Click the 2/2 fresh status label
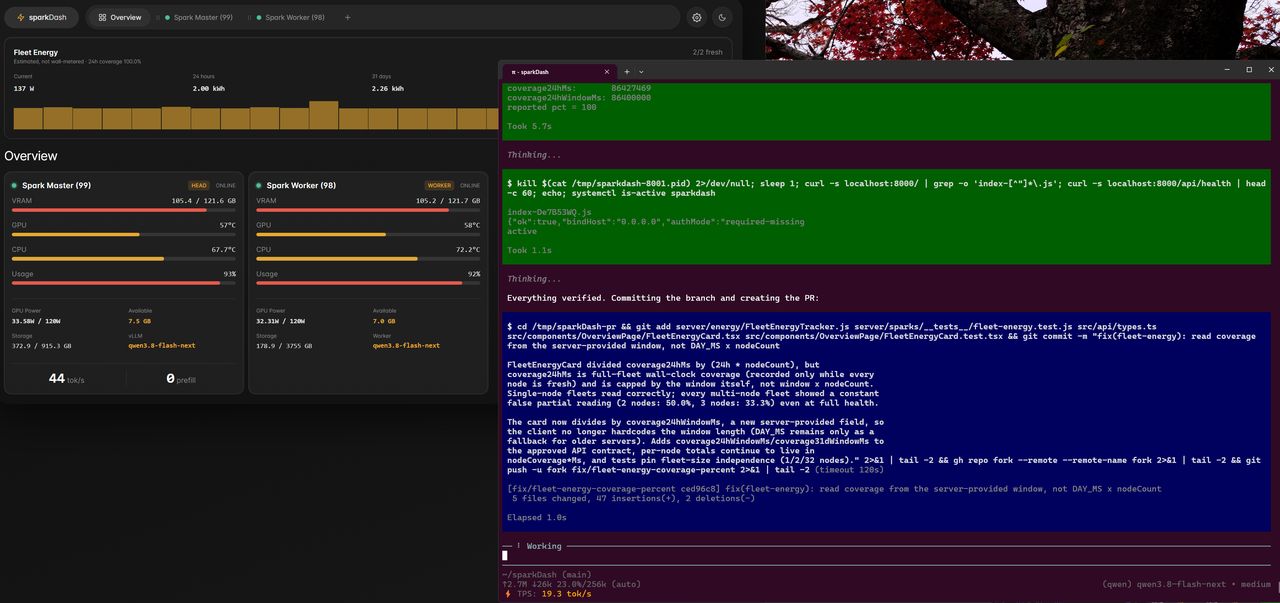Viewport: 1280px width, 603px height. [x=707, y=52]
